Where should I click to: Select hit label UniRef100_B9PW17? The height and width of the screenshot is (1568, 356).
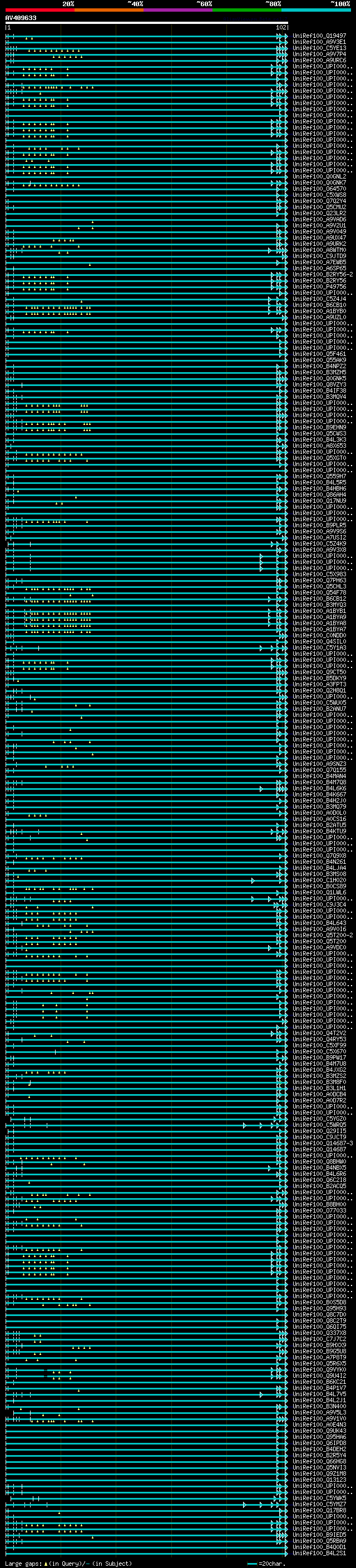tap(319, 1057)
